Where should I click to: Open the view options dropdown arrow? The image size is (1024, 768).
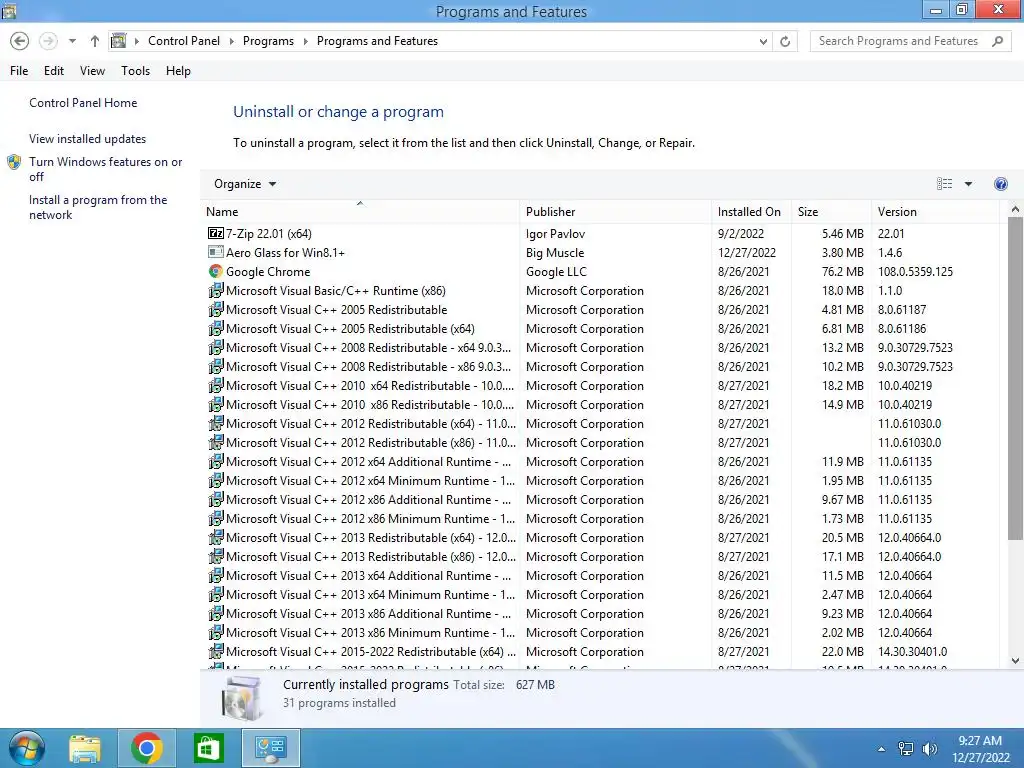(x=968, y=184)
